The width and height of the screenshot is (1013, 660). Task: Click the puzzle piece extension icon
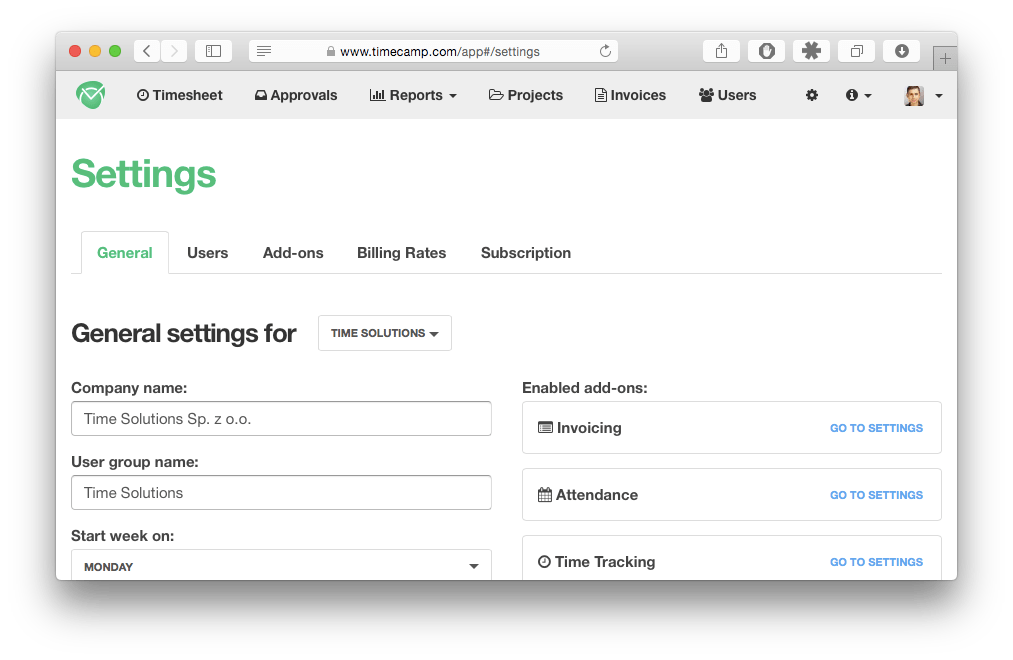click(811, 51)
